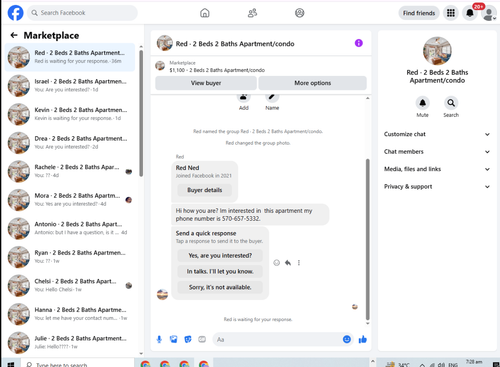Click taskbar clock showing 7:28 am

474,363
